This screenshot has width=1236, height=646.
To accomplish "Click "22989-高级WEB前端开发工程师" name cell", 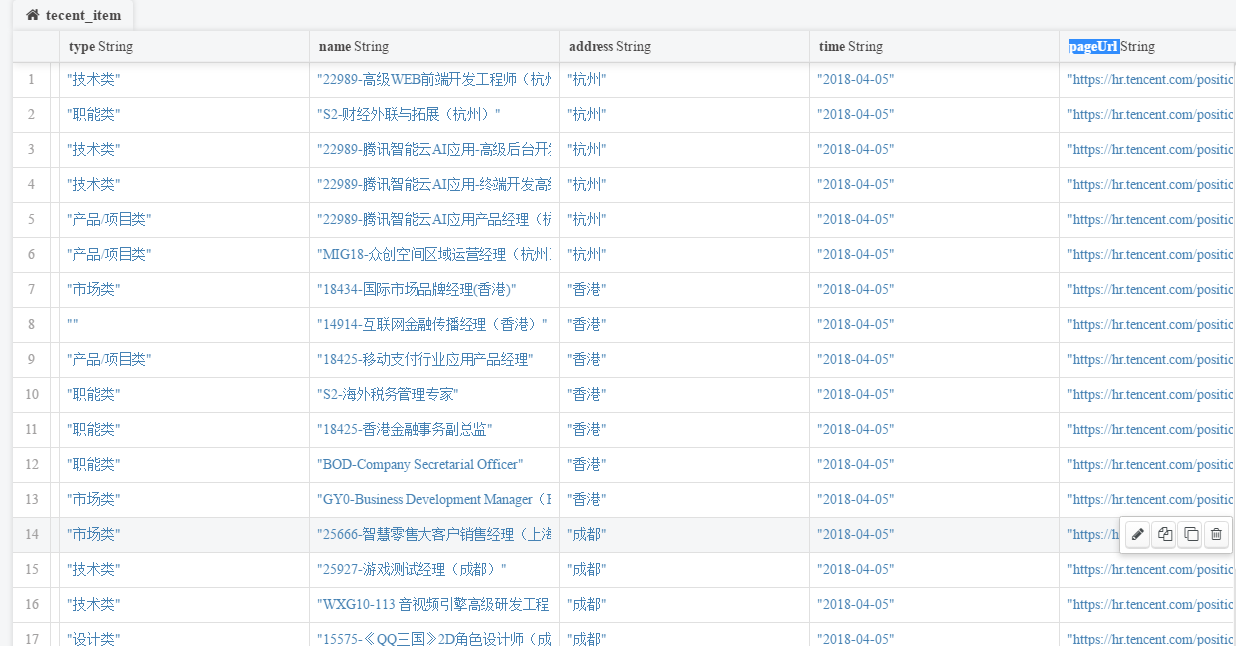I will 434,80.
